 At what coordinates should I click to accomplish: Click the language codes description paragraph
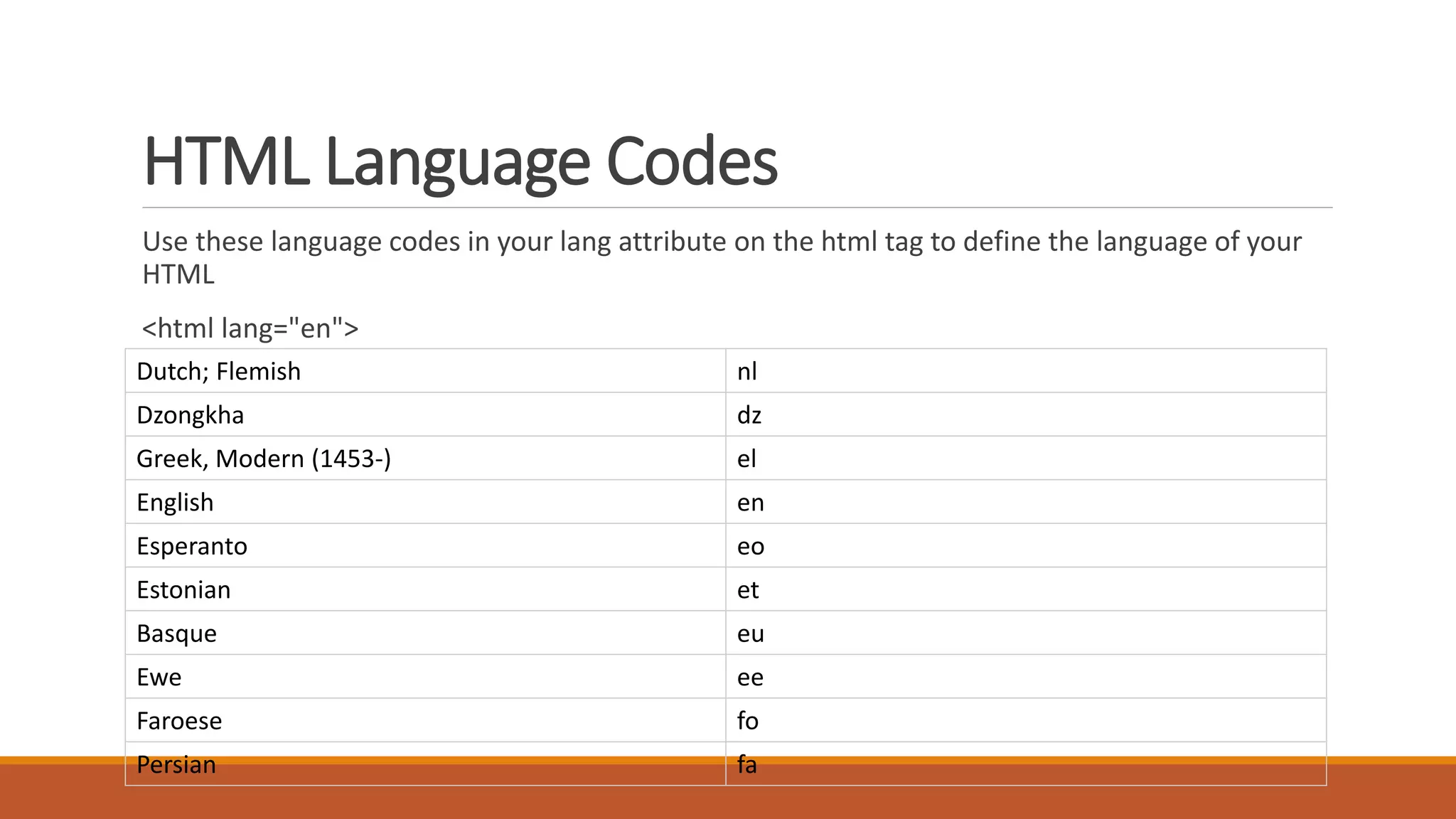point(722,257)
